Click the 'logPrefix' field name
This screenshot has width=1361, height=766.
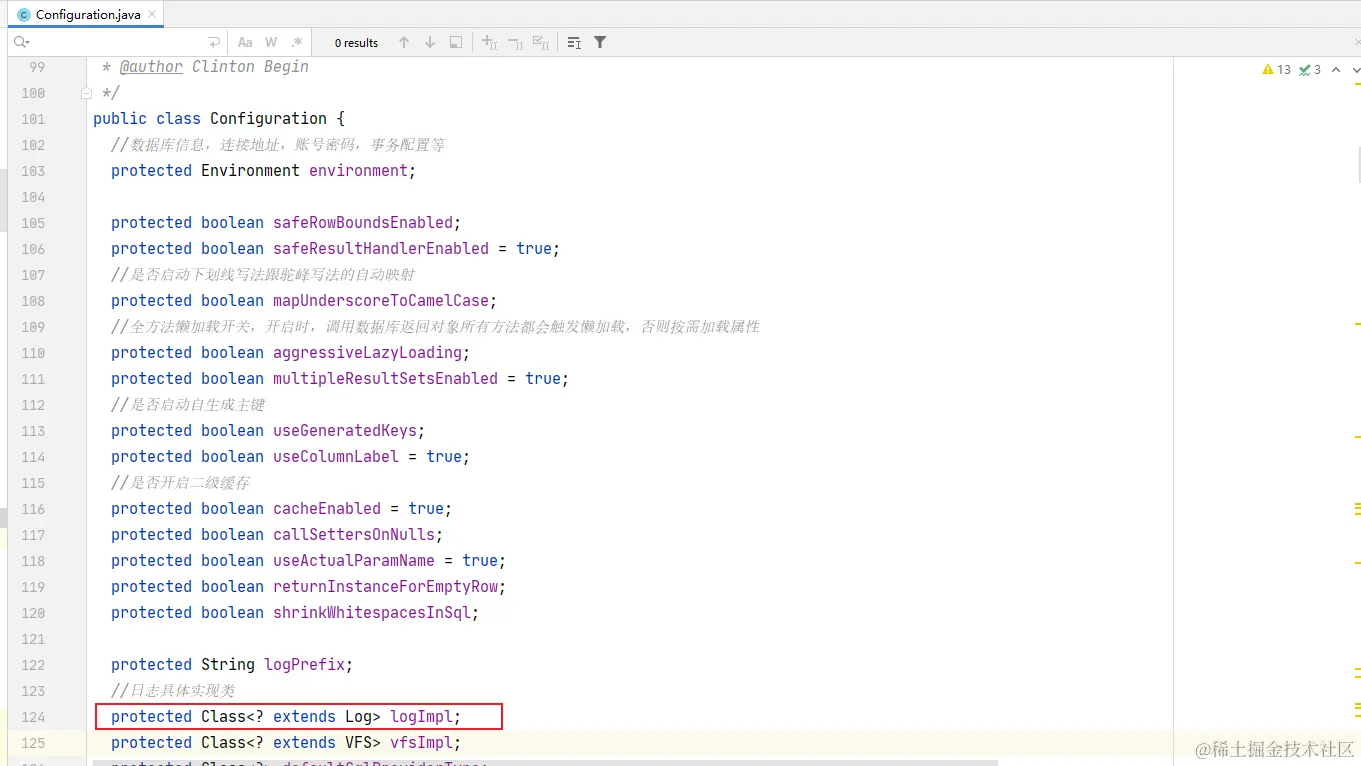(x=304, y=664)
